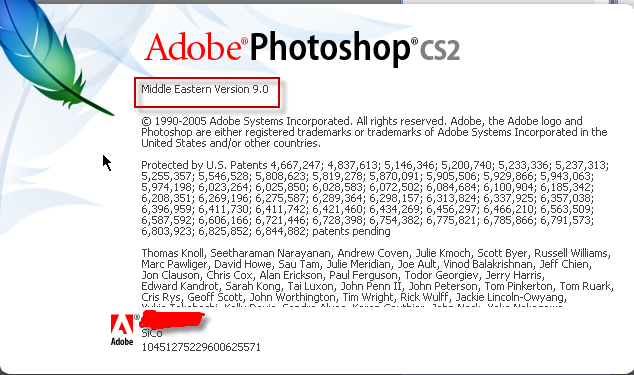This screenshot has height=375, width=634.
Task: Click the red Adobe wordmark in title
Action: coord(192,47)
